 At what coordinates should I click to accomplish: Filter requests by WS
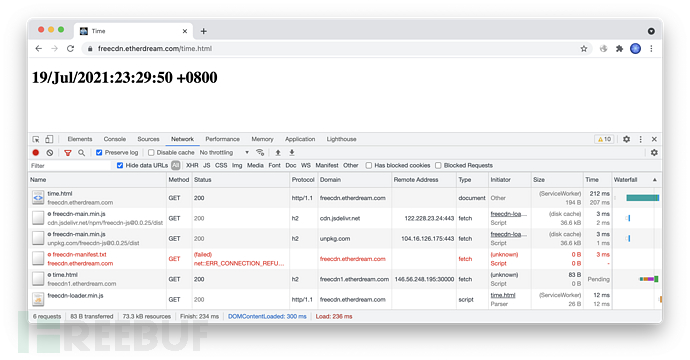306,165
